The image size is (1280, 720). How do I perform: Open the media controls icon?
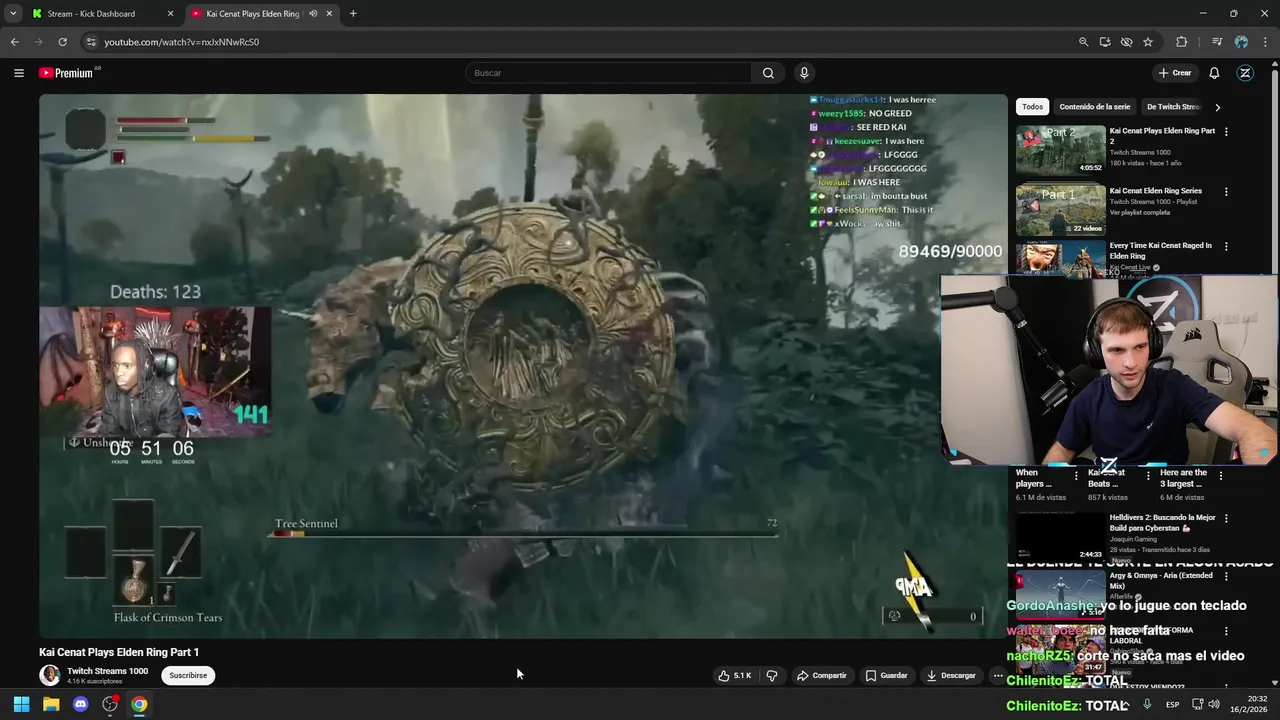pos(1217,42)
